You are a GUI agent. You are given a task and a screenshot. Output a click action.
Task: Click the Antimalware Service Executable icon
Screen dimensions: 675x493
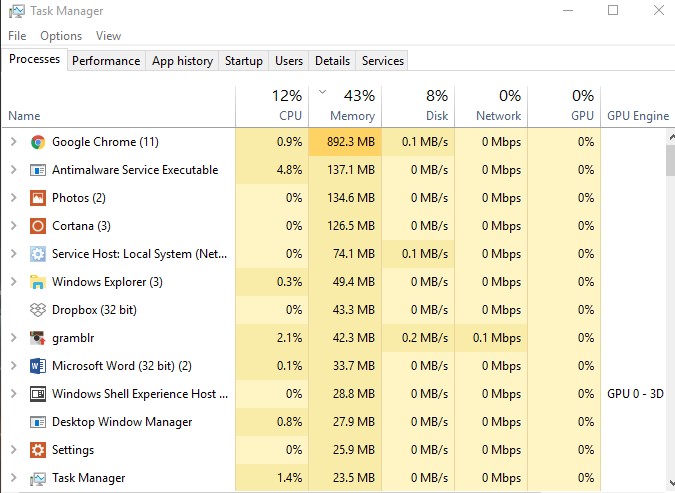click(38, 170)
